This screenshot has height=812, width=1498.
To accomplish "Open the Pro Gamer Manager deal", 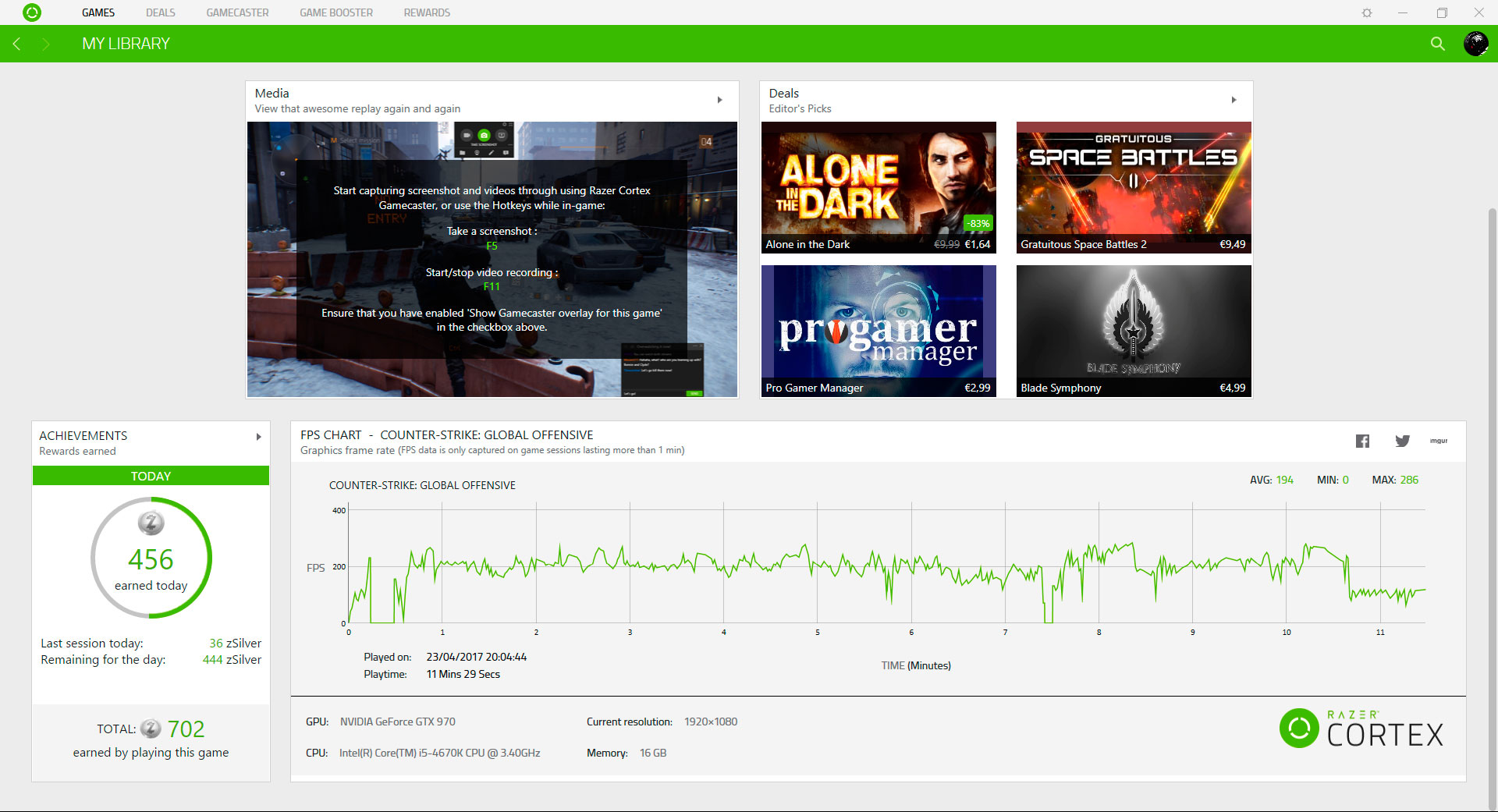I will click(879, 332).
